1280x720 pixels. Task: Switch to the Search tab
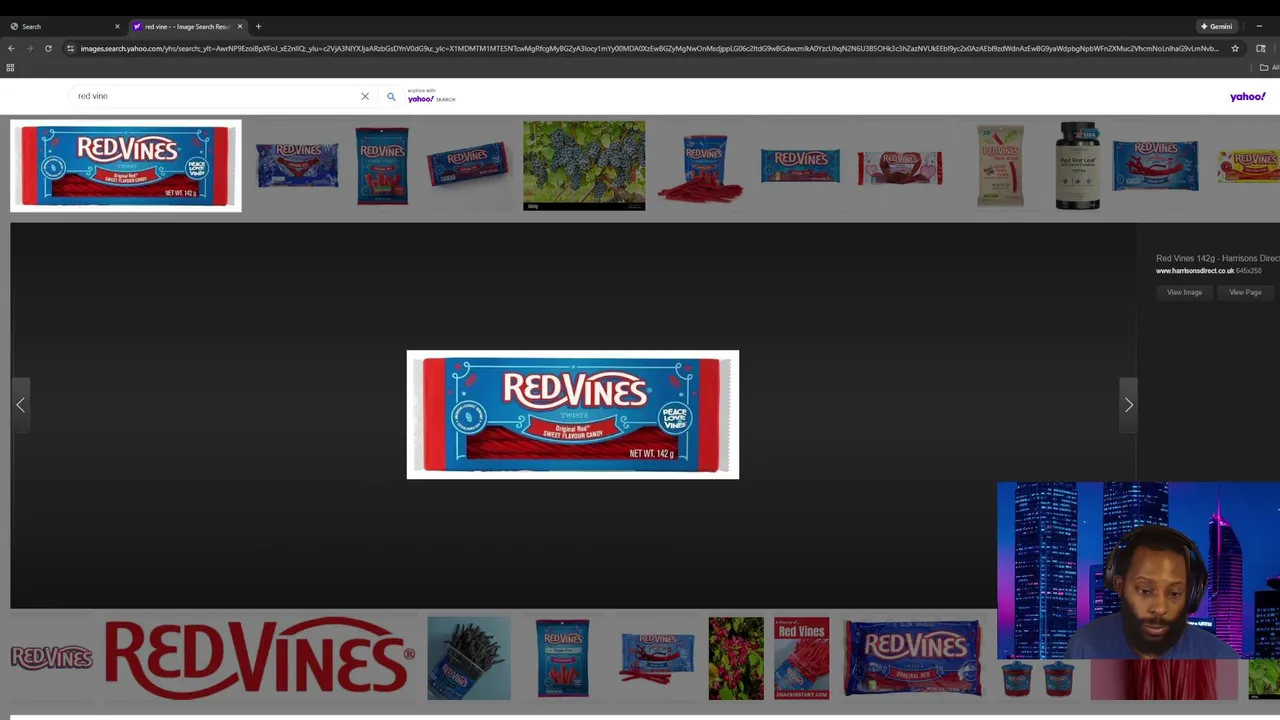62,26
